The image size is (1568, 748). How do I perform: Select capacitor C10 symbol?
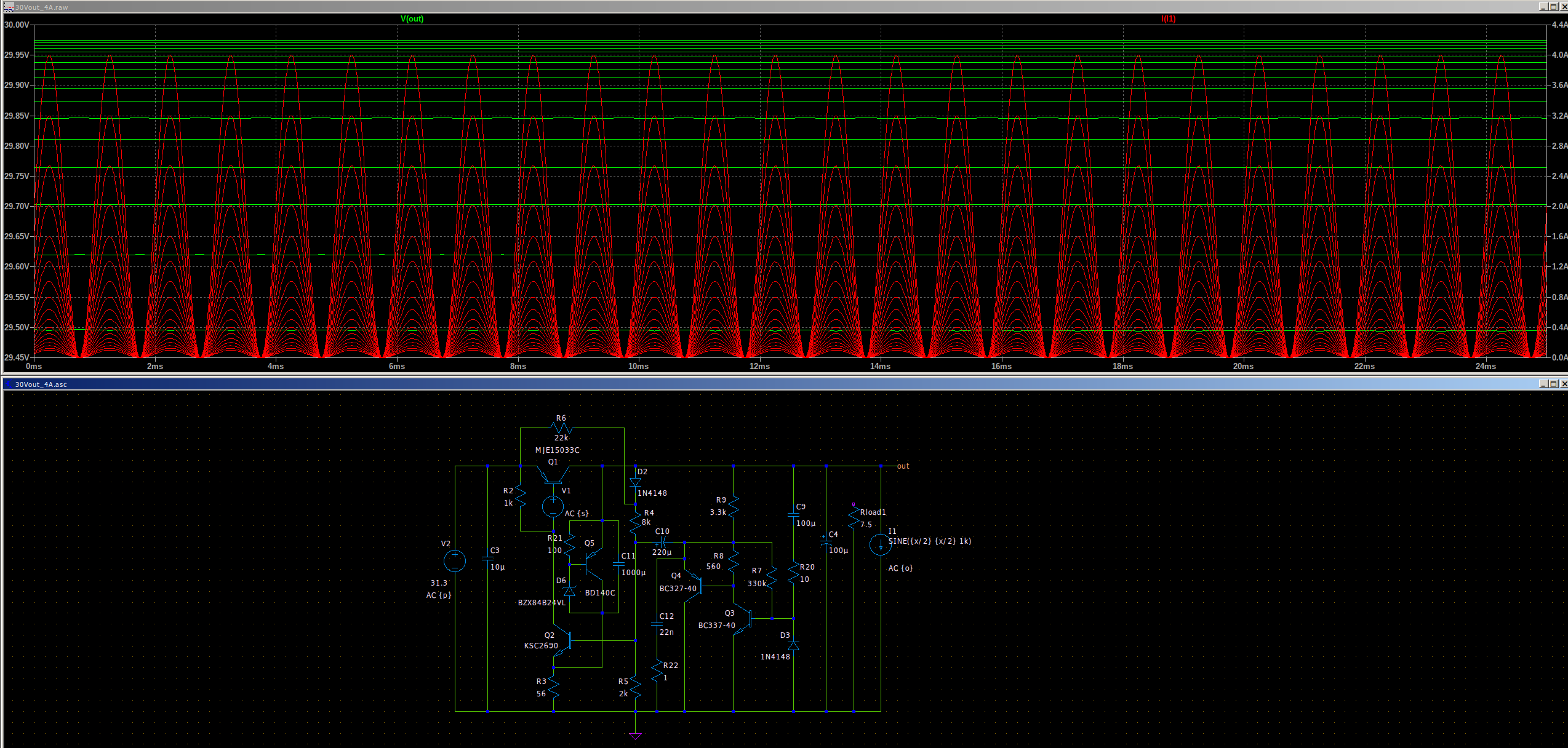coord(662,542)
